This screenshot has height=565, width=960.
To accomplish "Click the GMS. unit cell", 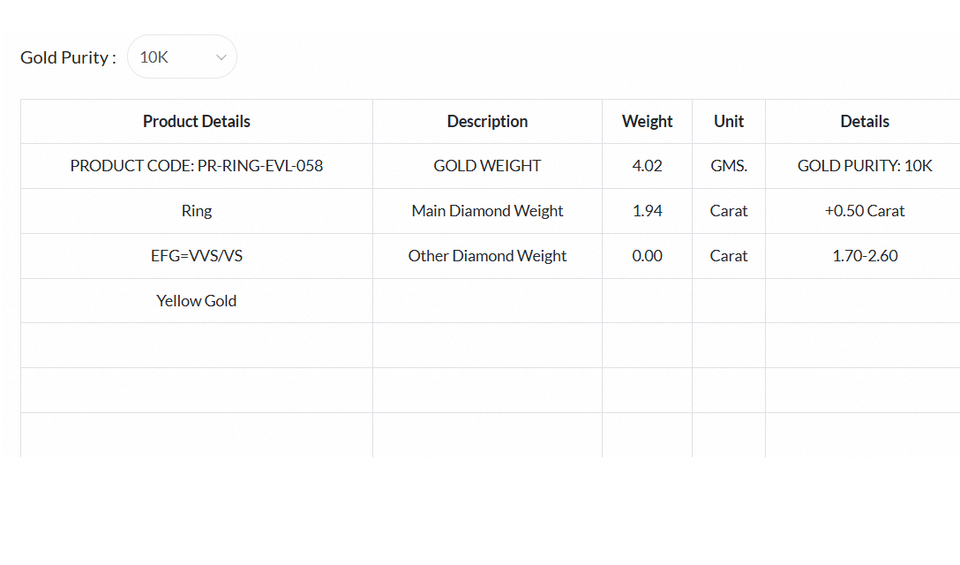I will (x=728, y=166).
